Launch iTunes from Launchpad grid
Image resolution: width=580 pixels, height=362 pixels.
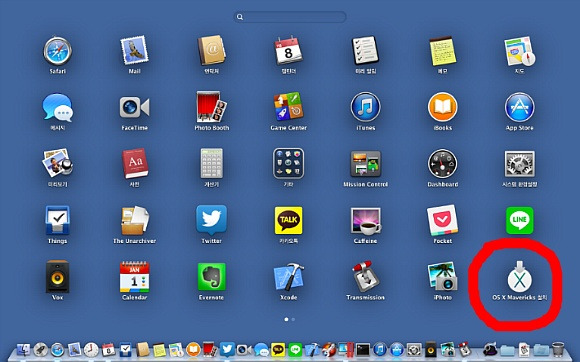365,107
